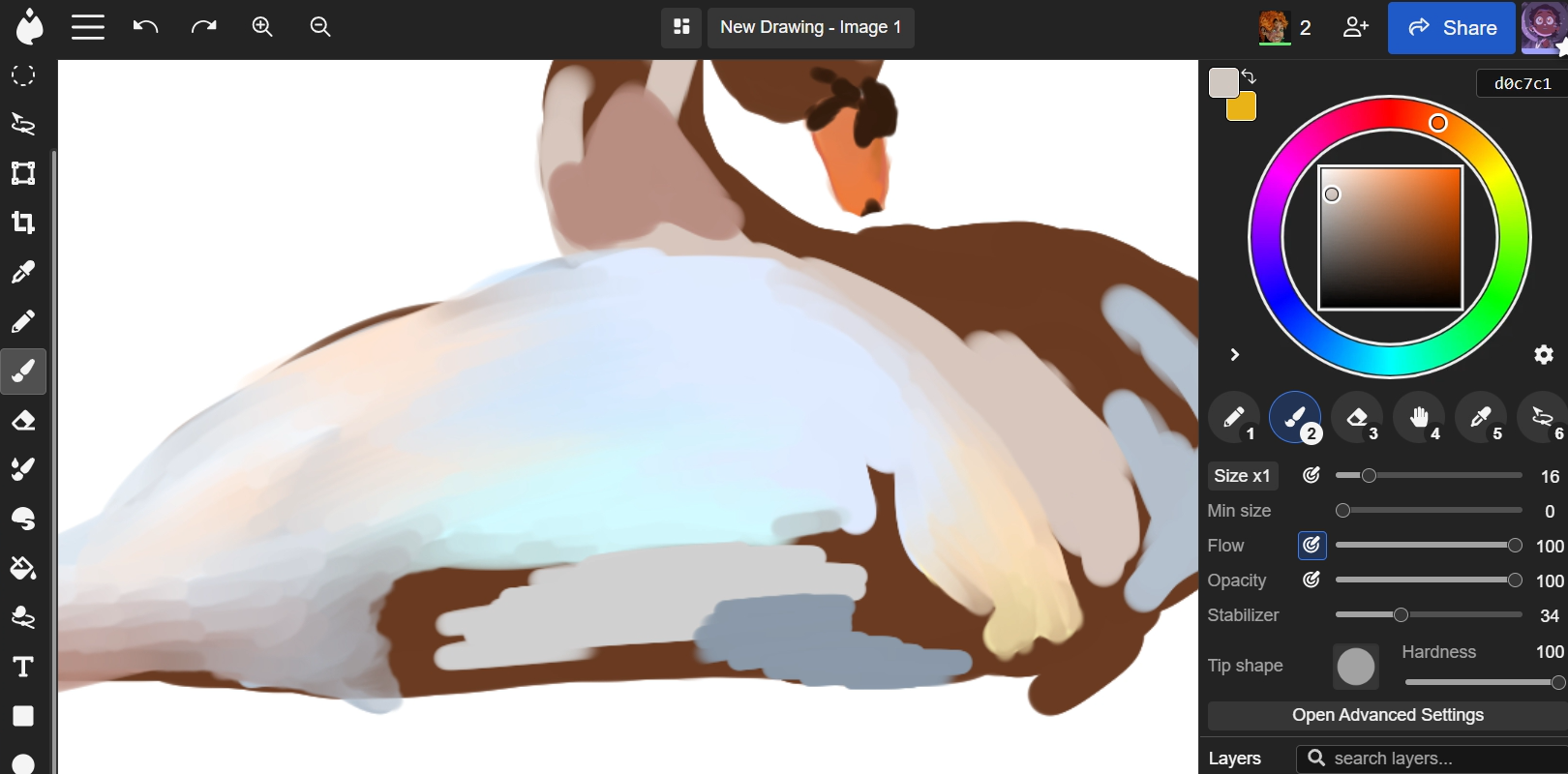Viewport: 1568px width, 774px height.
Task: Open the Size x1 multiplier dropdown
Action: [x=1242, y=476]
